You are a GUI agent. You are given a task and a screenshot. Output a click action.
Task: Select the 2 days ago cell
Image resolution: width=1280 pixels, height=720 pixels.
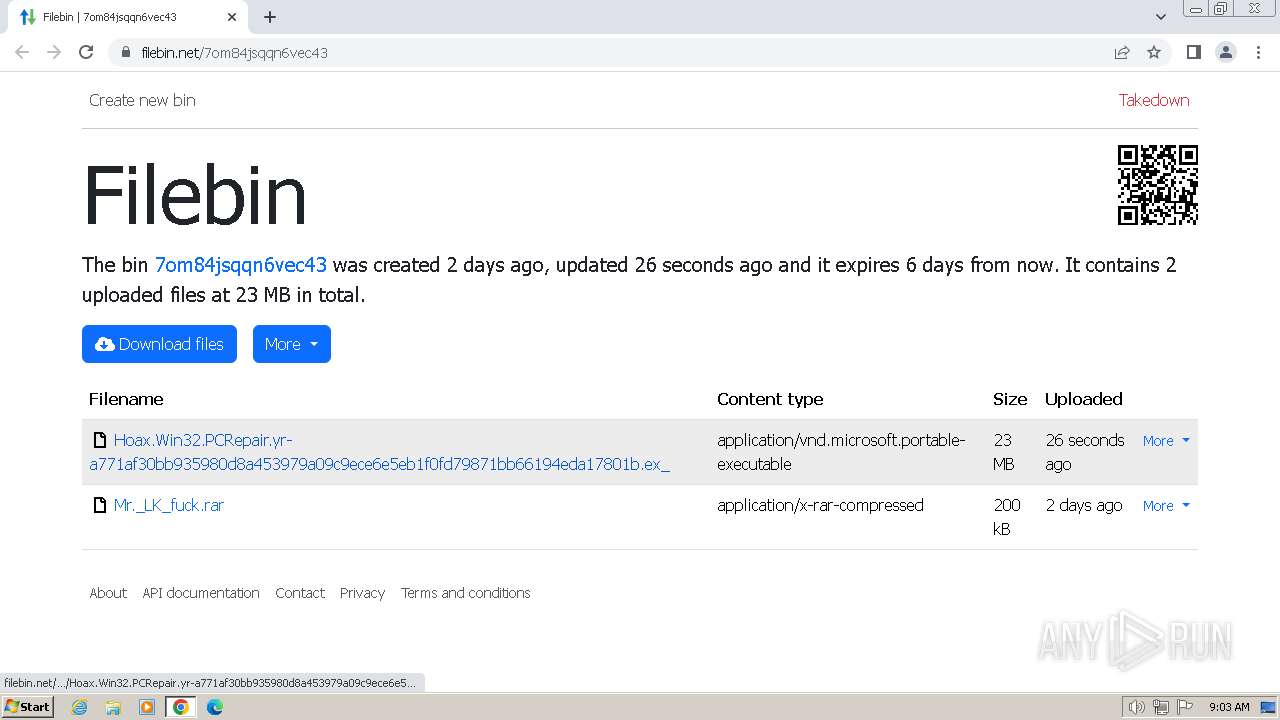(1084, 505)
